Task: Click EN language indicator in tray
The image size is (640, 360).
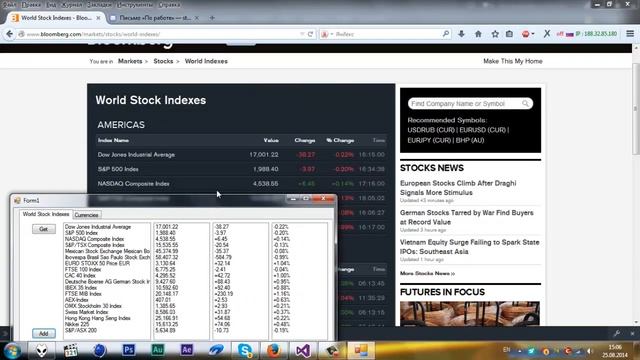Action: pos(507,350)
